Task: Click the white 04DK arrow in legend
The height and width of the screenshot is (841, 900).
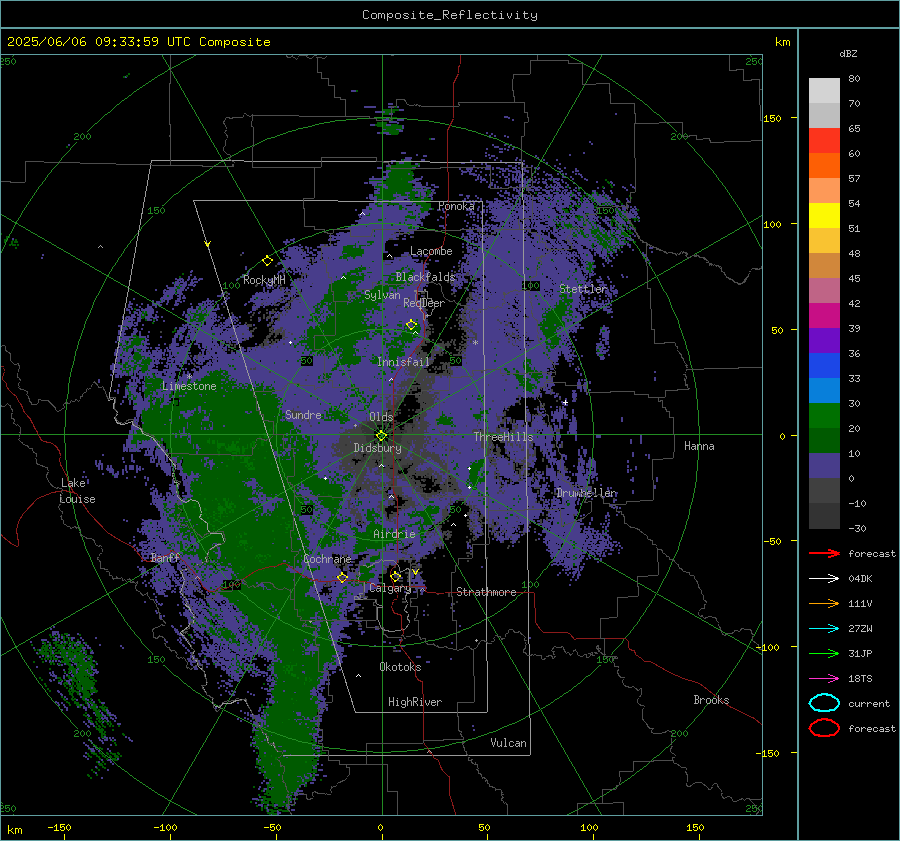Action: click(824, 578)
